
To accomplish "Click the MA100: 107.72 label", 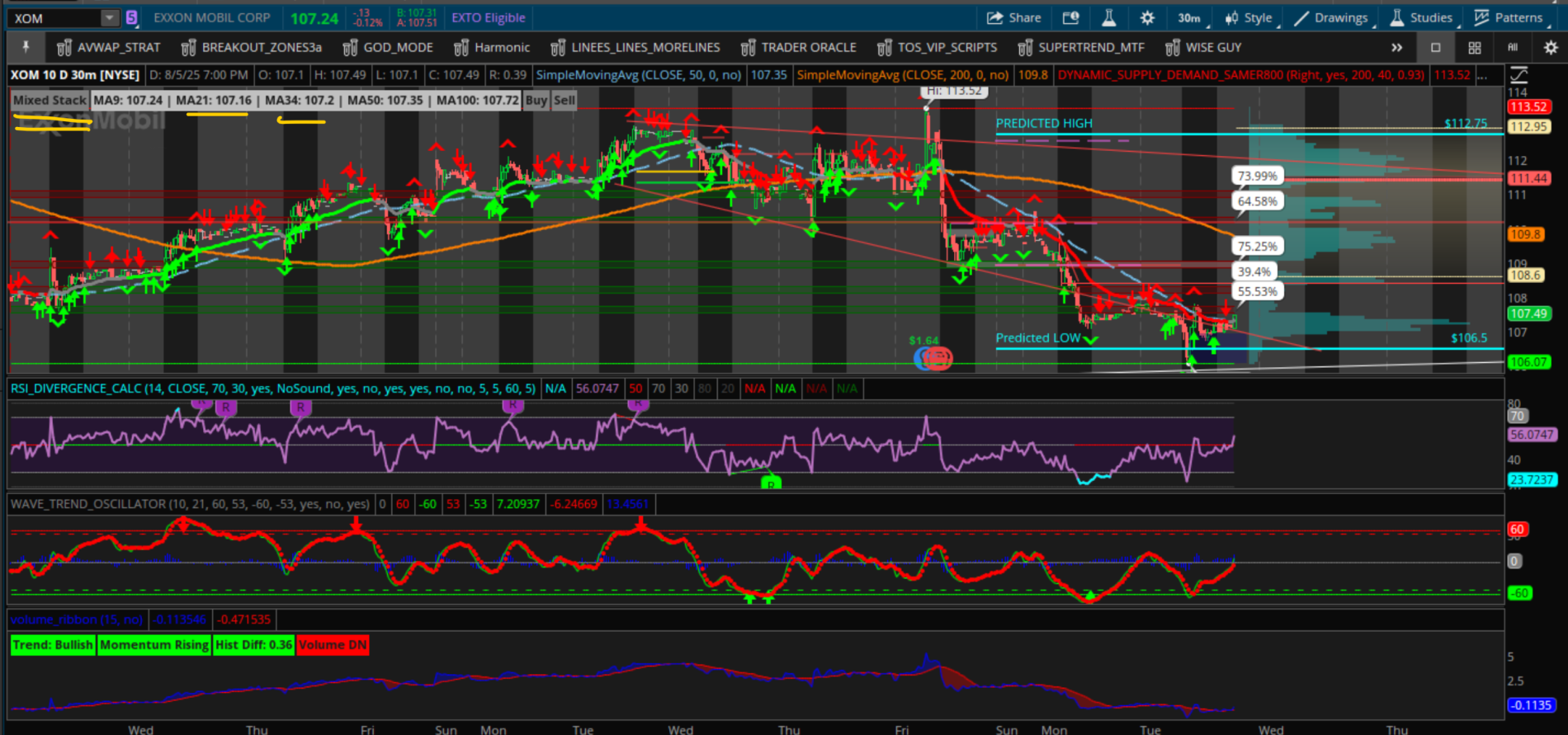I will (478, 101).
